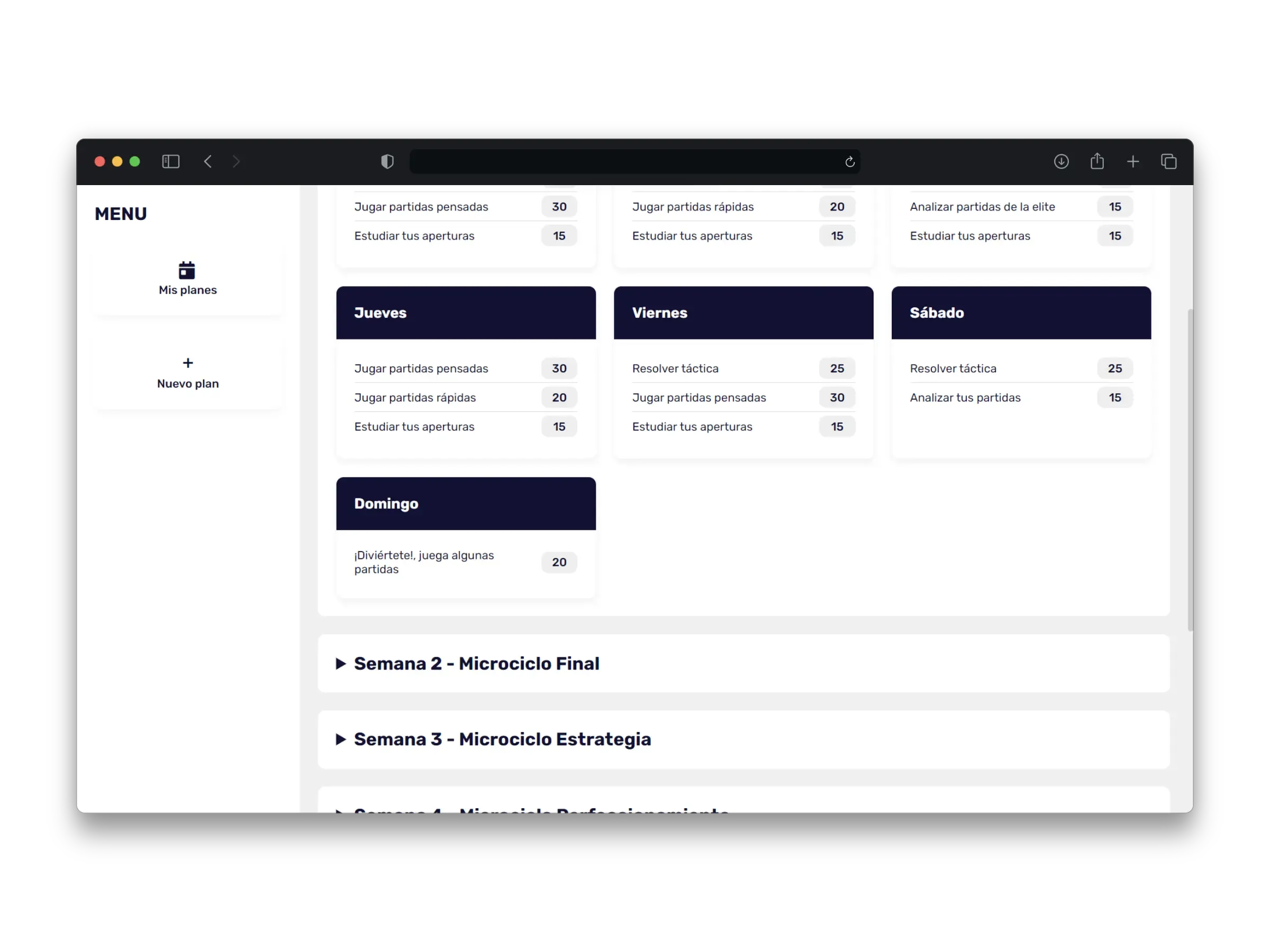
Task: Click the 25 badge in Sábado
Action: [x=1115, y=369]
